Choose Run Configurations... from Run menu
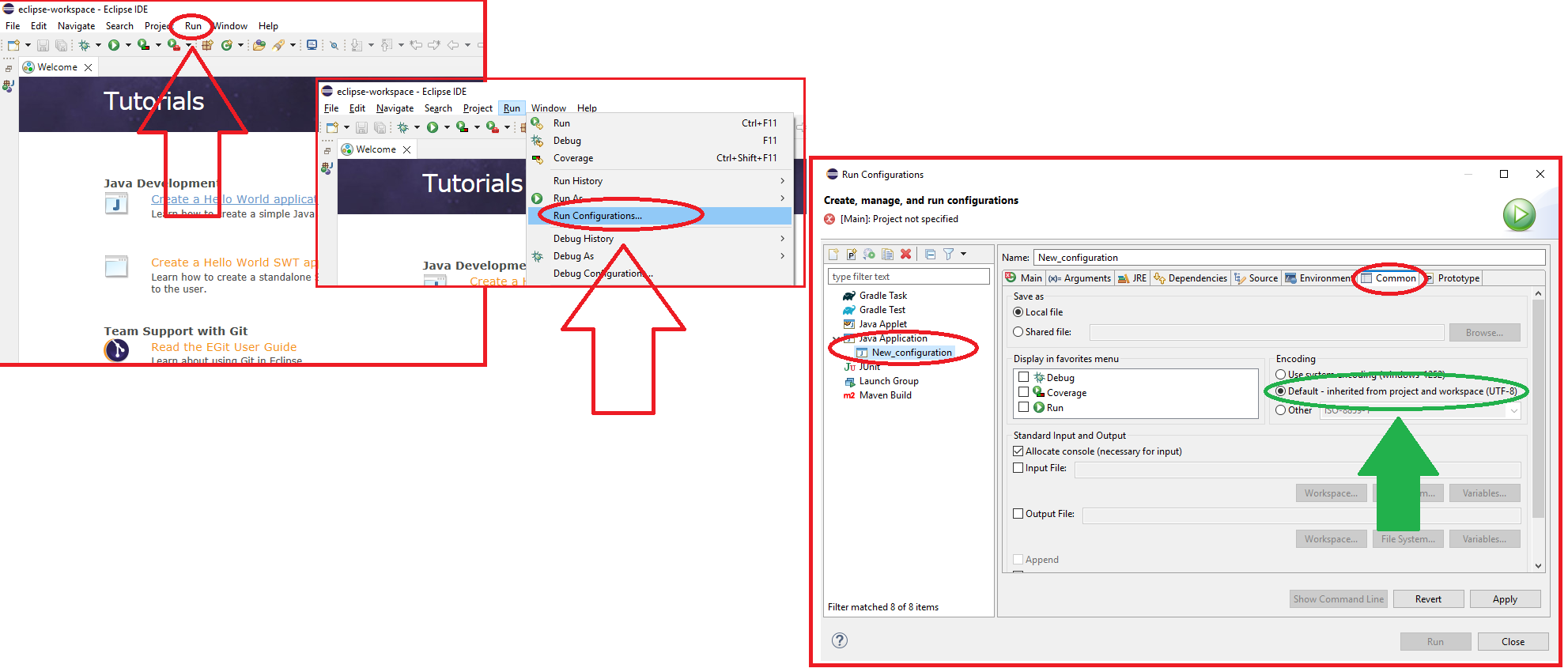This screenshot has height=672, width=1568. (660, 216)
